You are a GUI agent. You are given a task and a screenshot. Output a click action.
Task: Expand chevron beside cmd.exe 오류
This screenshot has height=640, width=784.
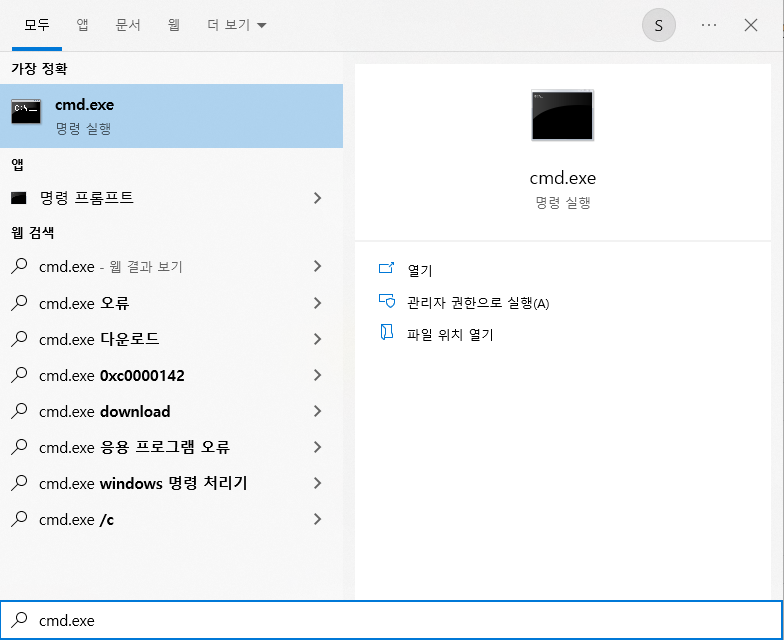(x=317, y=303)
